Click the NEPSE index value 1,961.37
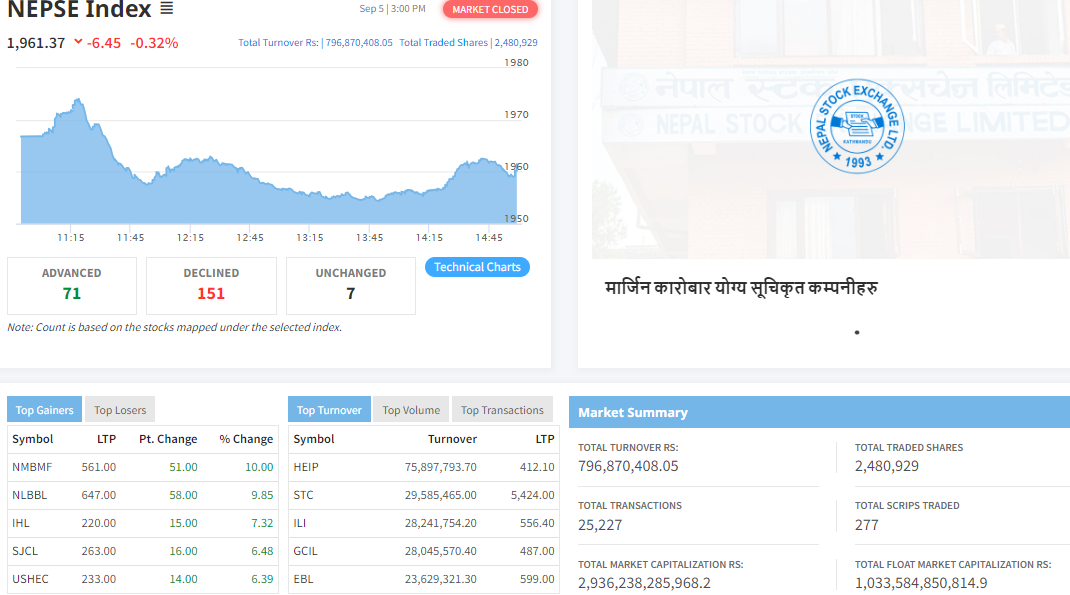Viewport: 1070px width, 595px height. [x=35, y=43]
